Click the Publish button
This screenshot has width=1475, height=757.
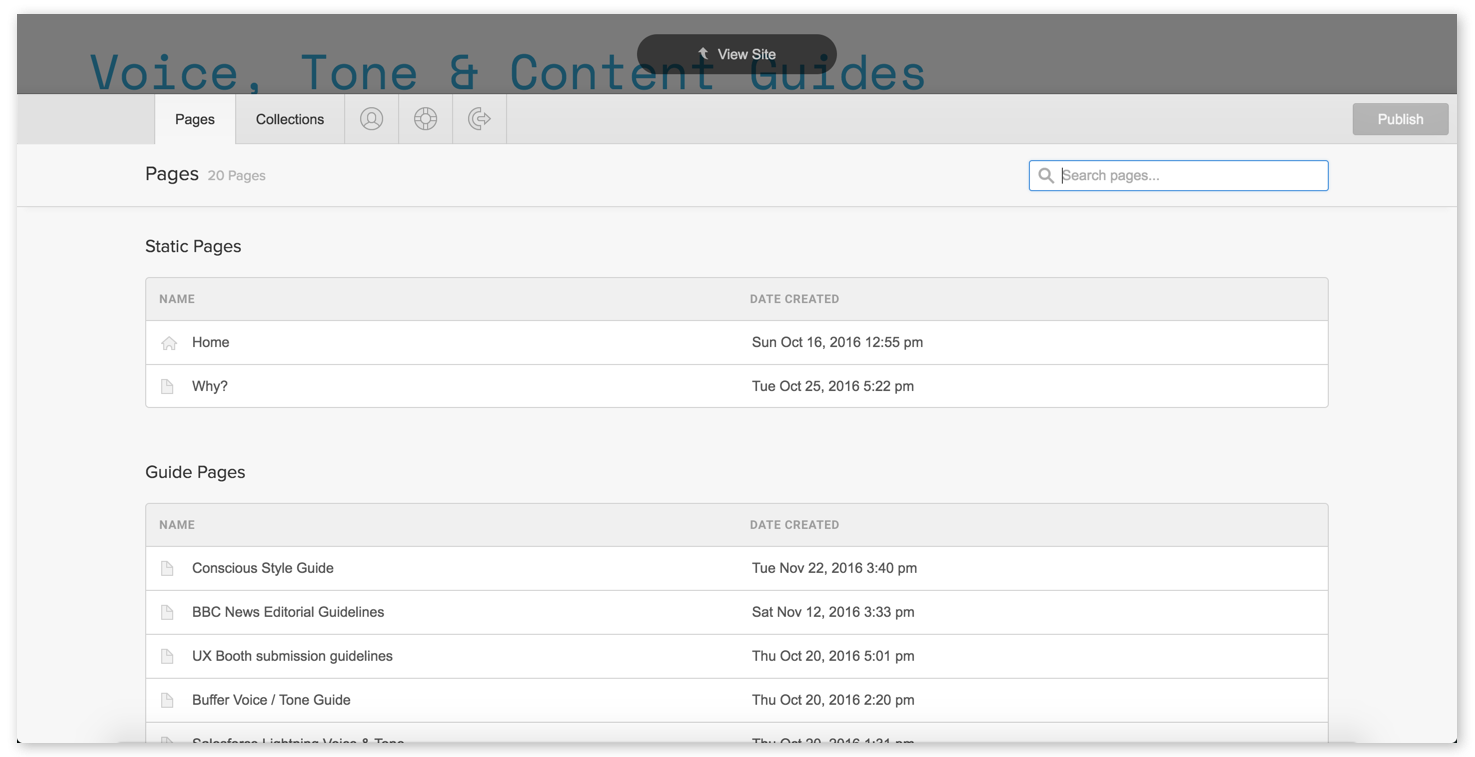[1399, 118]
